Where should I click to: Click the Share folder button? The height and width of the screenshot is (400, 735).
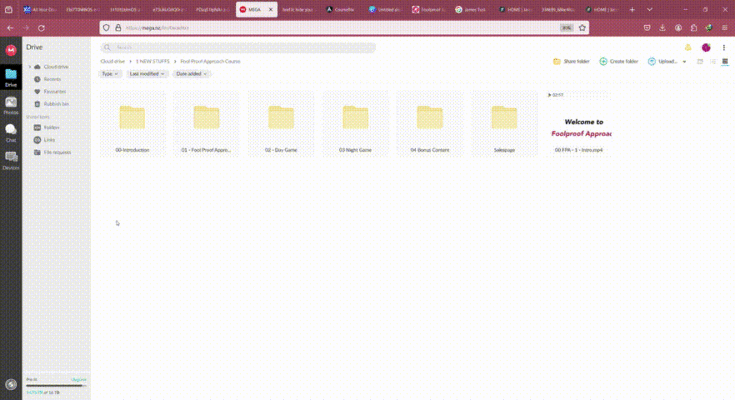[571, 62]
